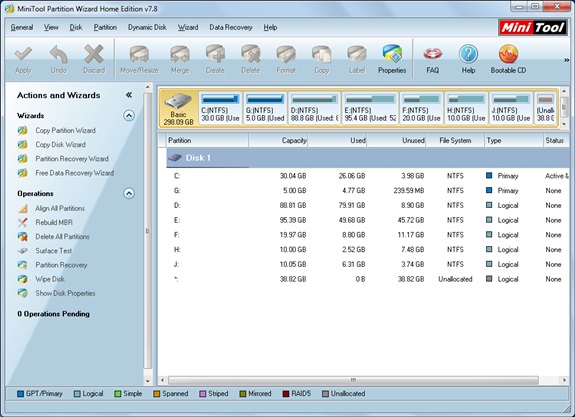Select J:(NTFS) block in disk map

click(x=511, y=108)
